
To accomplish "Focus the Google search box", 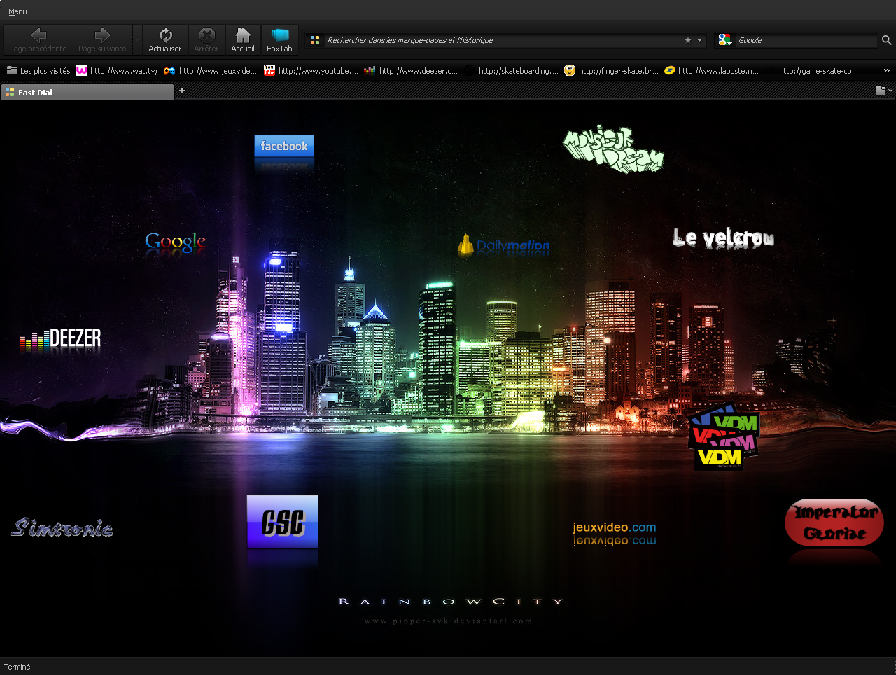I will click(806, 40).
